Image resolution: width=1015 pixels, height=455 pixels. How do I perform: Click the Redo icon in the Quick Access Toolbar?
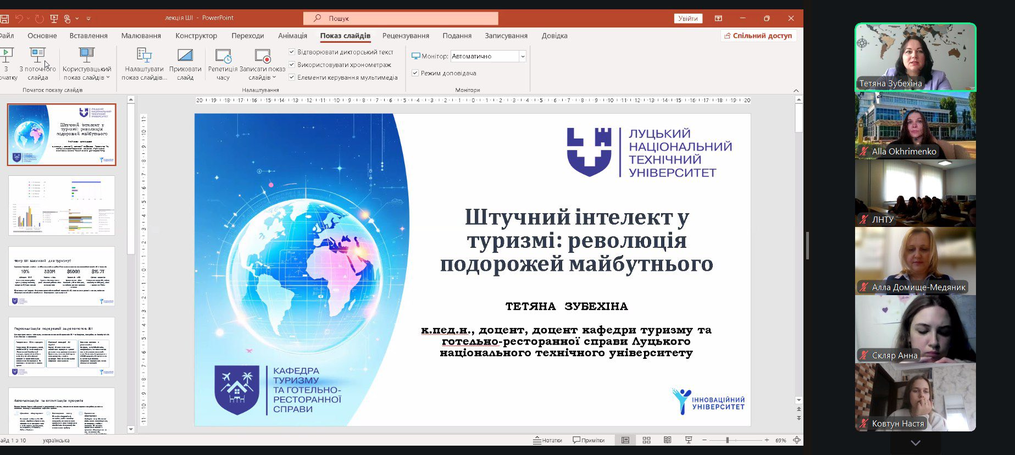click(39, 18)
